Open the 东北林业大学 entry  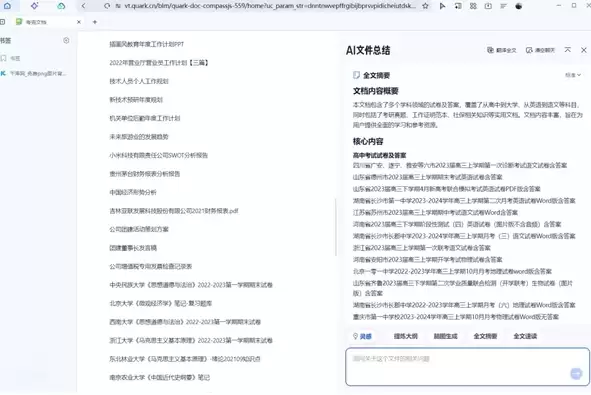pyautogui.click(x=185, y=358)
